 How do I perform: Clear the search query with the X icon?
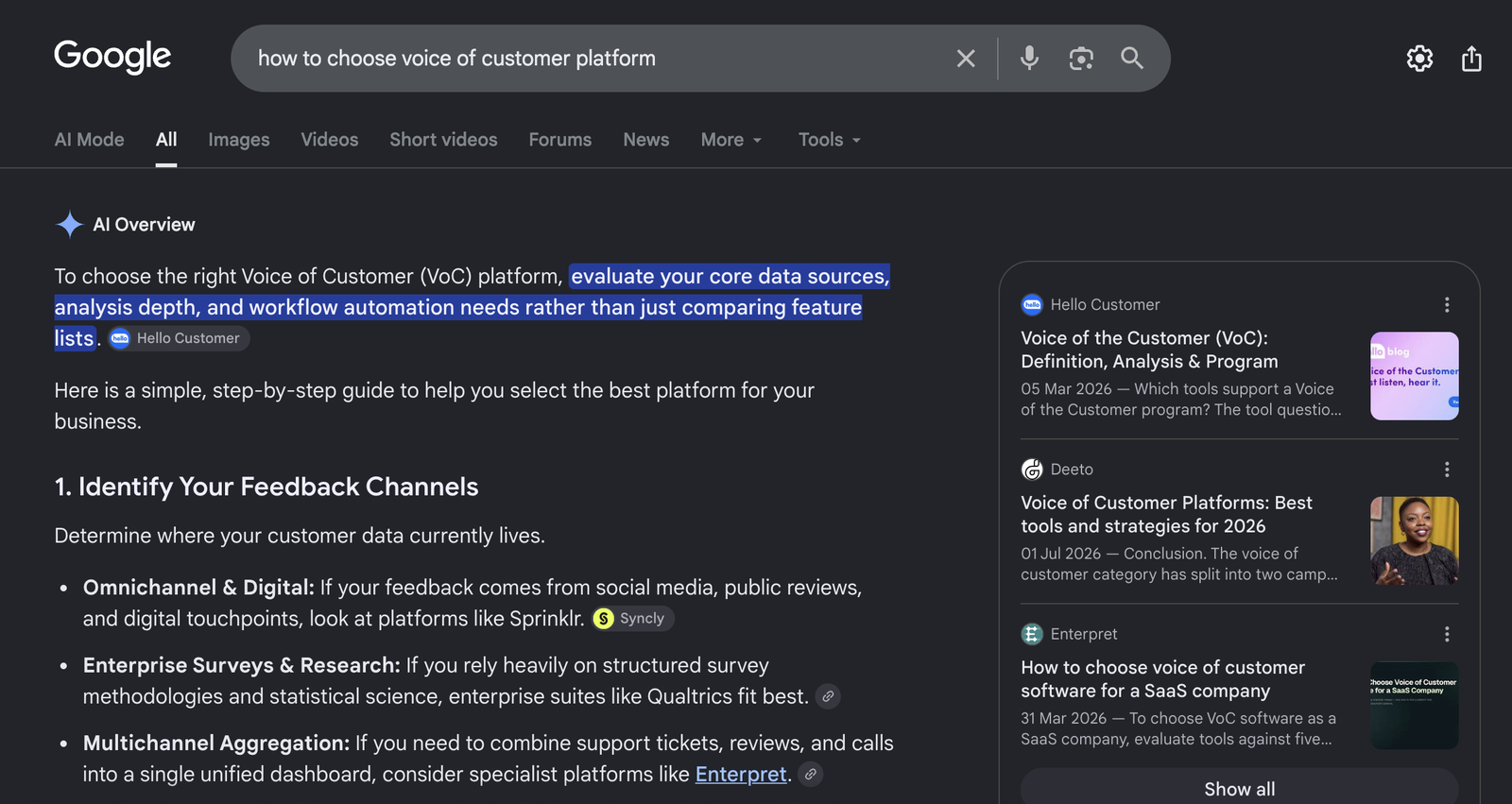click(x=965, y=59)
